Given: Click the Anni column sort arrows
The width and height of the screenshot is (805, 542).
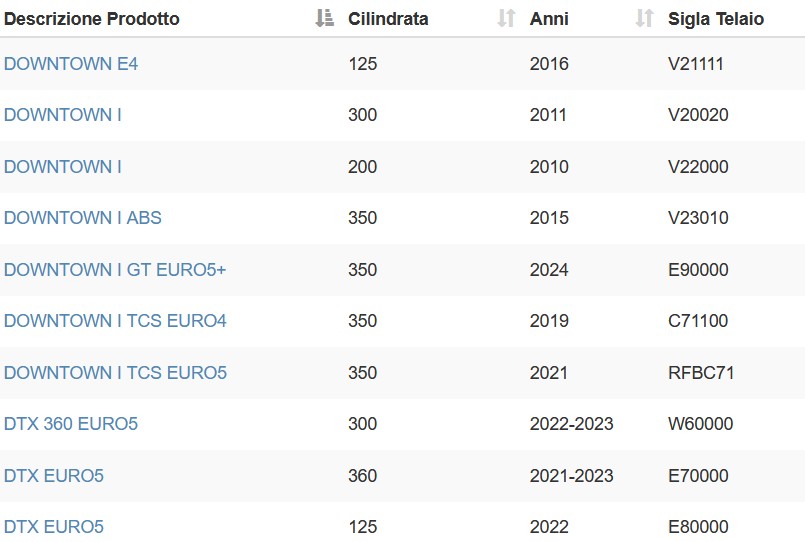Looking at the screenshot, I should coord(644,18).
